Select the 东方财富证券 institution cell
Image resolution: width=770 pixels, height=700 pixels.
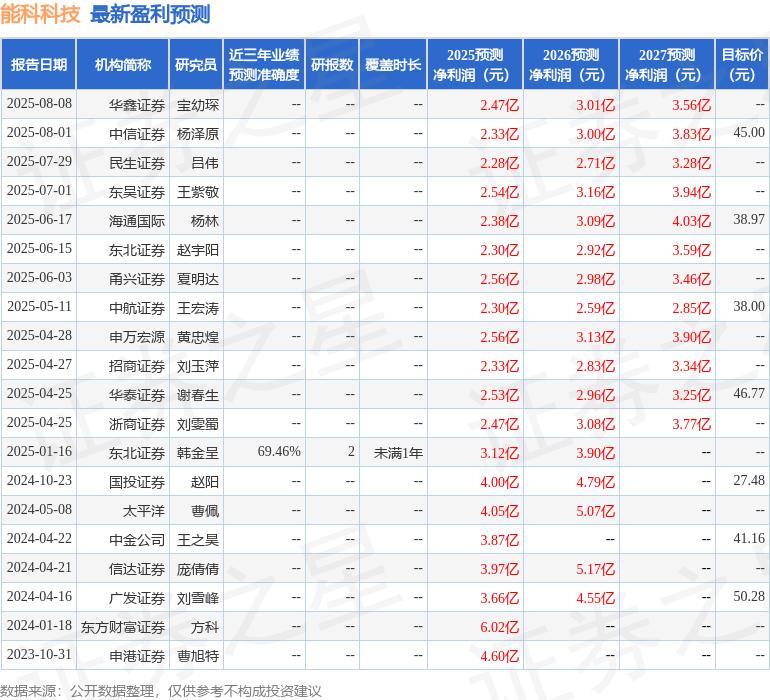click(x=123, y=627)
